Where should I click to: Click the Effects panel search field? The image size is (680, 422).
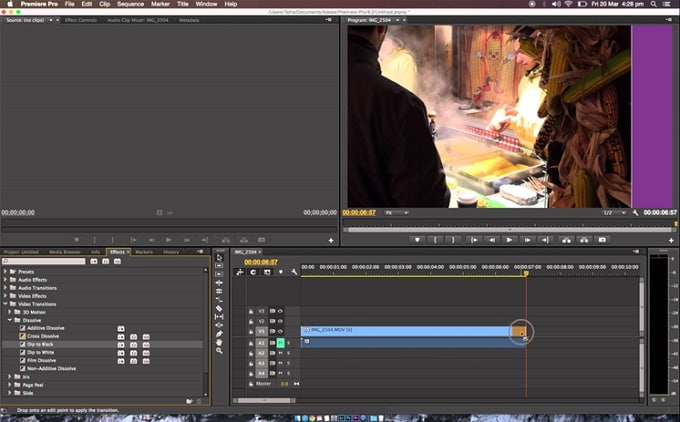(44, 262)
